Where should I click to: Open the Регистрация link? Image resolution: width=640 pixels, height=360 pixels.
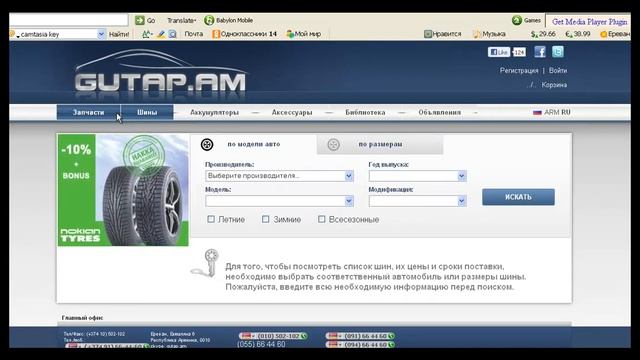click(519, 71)
